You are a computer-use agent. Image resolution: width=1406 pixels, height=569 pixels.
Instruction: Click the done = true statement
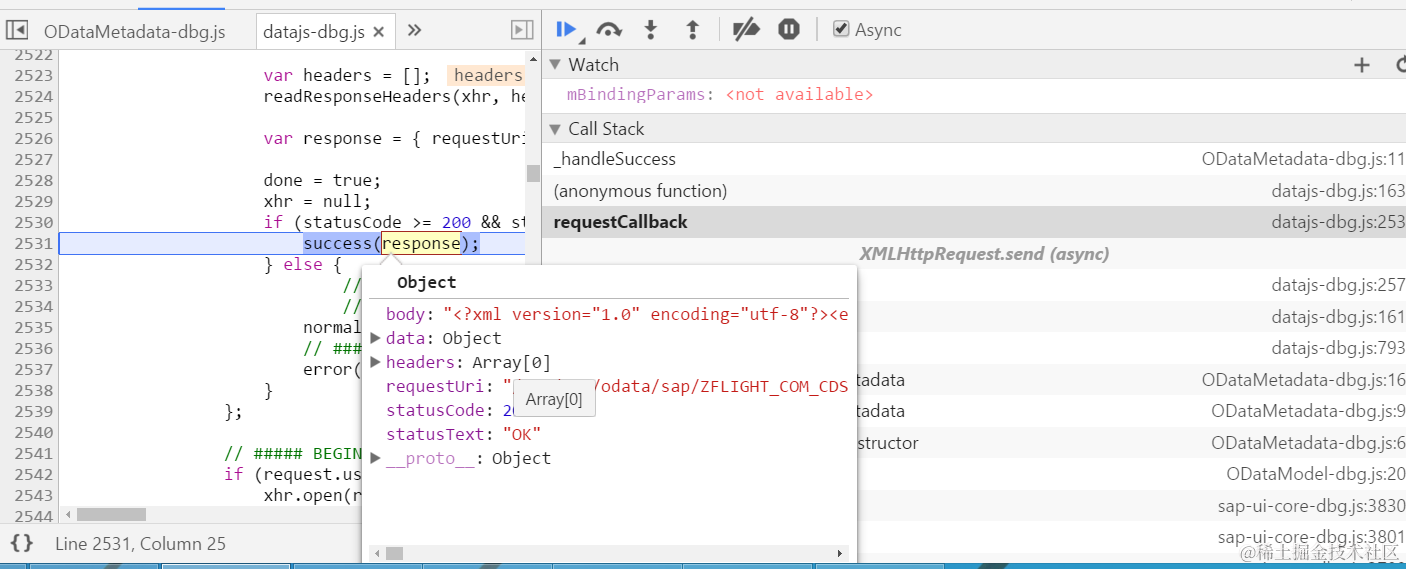(322, 180)
